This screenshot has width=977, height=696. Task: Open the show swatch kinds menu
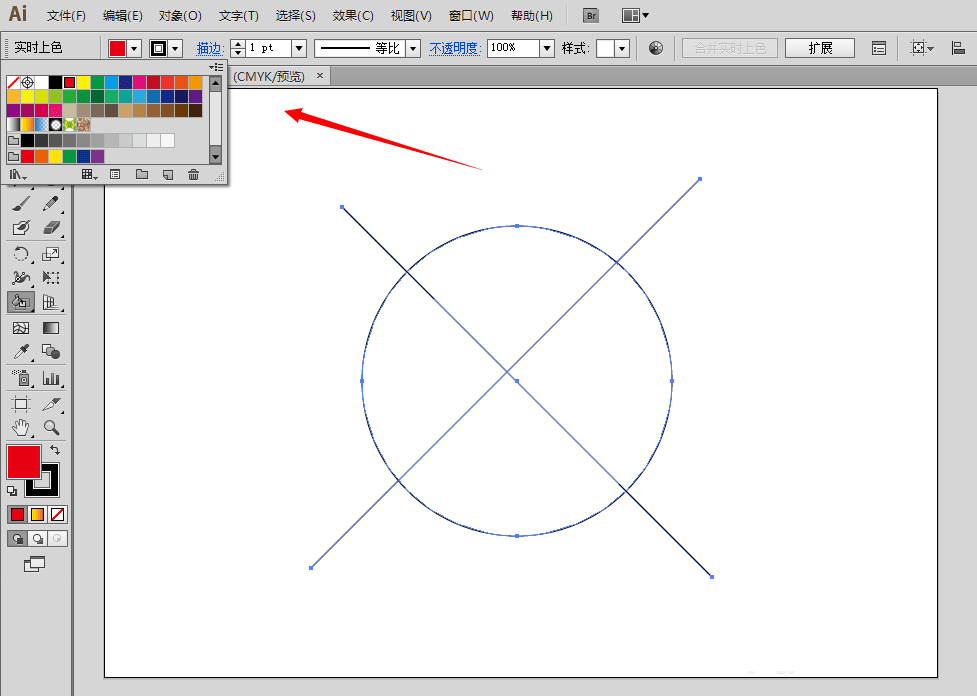click(x=90, y=175)
